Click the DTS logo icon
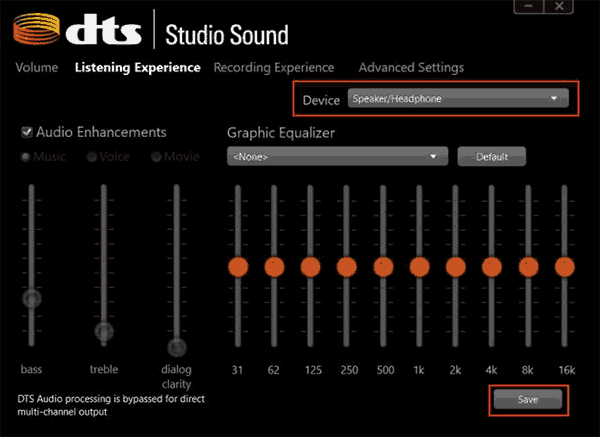 point(36,29)
